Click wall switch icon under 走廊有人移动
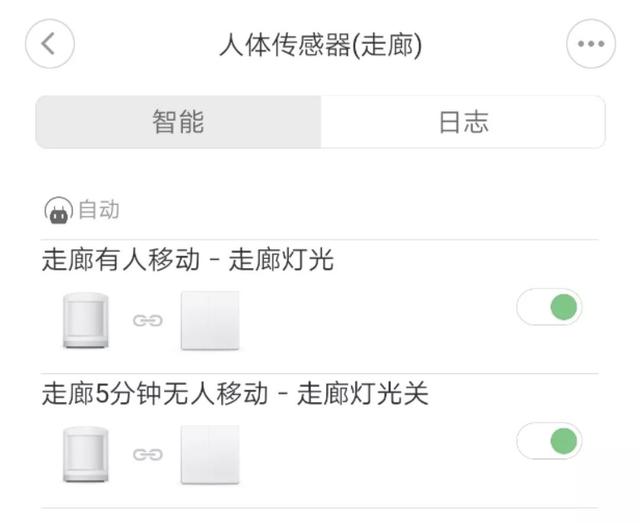Viewport: 640px width, 523px height. pos(210,321)
